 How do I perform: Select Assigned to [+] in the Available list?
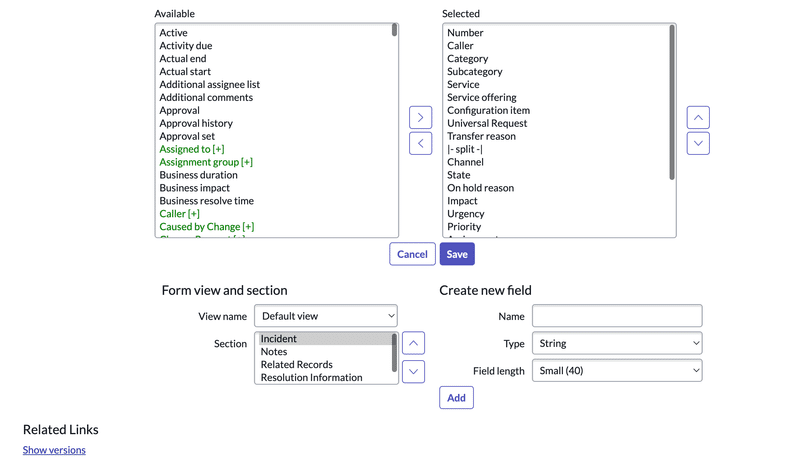tap(192, 149)
